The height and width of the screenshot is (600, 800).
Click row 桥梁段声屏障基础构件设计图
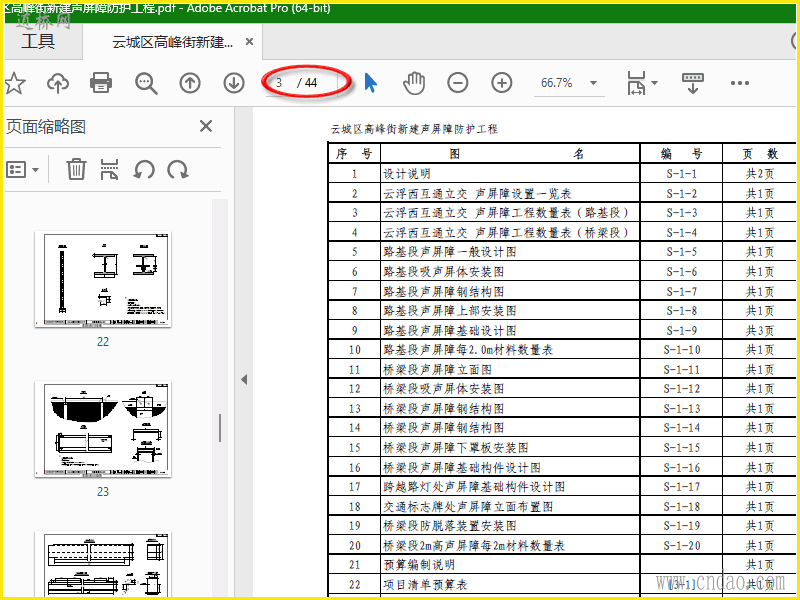(x=562, y=467)
